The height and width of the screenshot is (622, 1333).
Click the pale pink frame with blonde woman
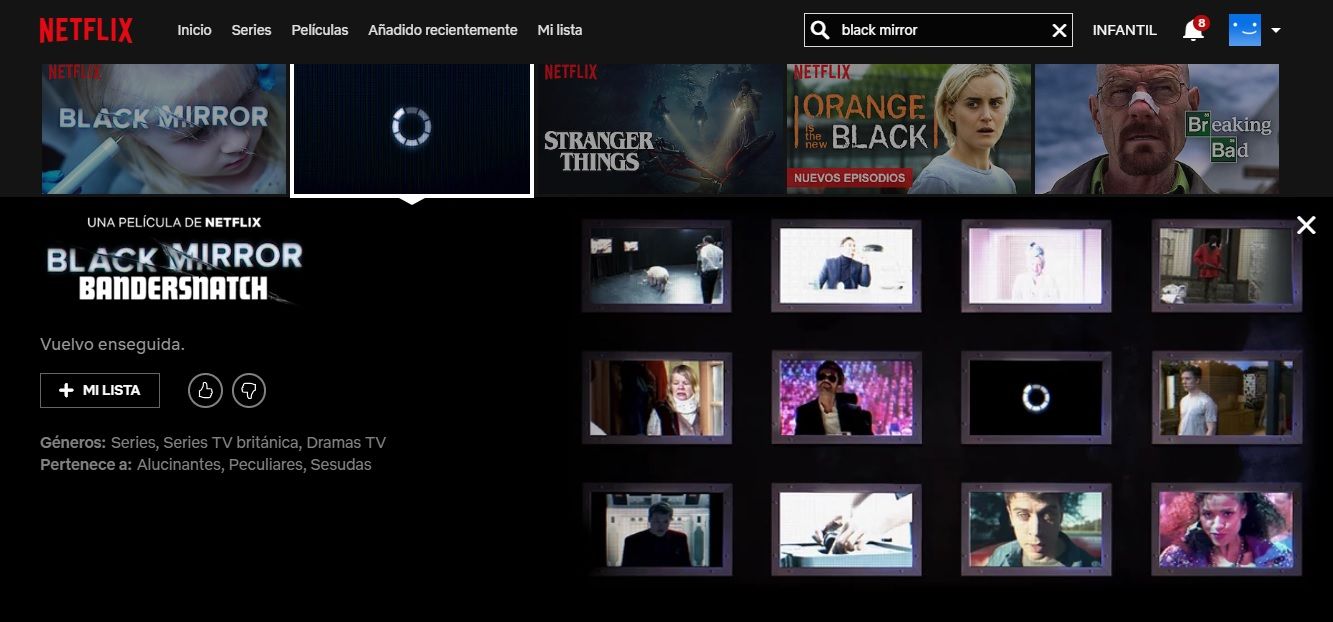(x=1036, y=266)
